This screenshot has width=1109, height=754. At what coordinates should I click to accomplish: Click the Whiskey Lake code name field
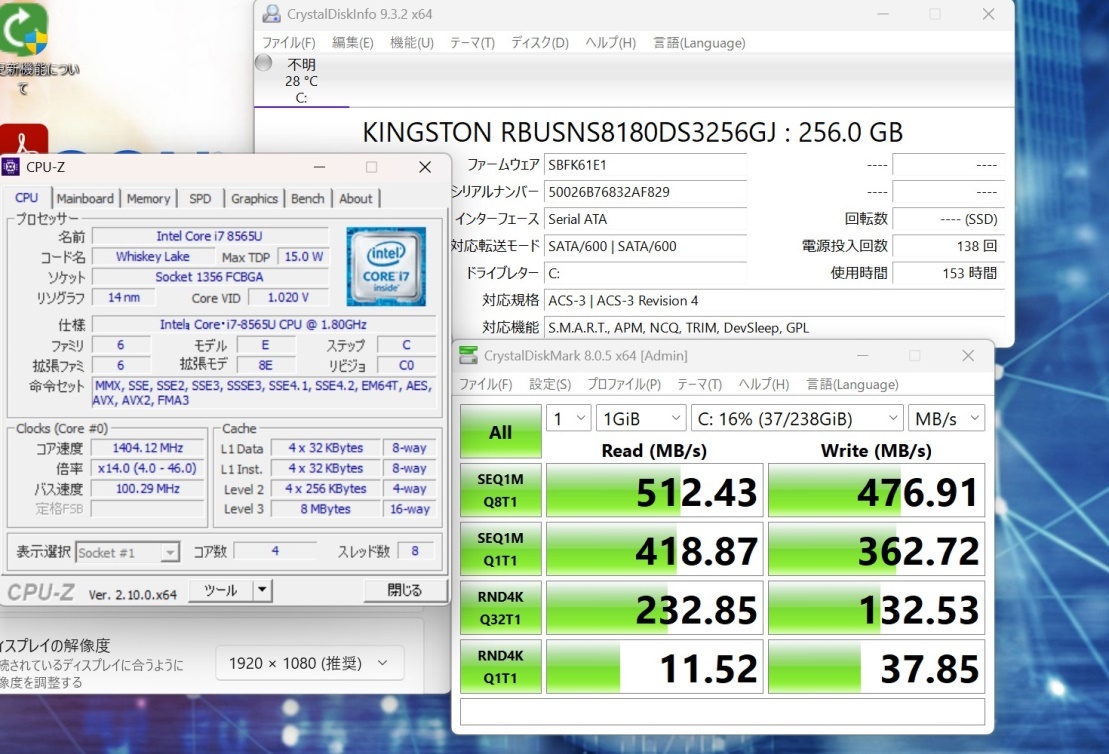pos(153,256)
